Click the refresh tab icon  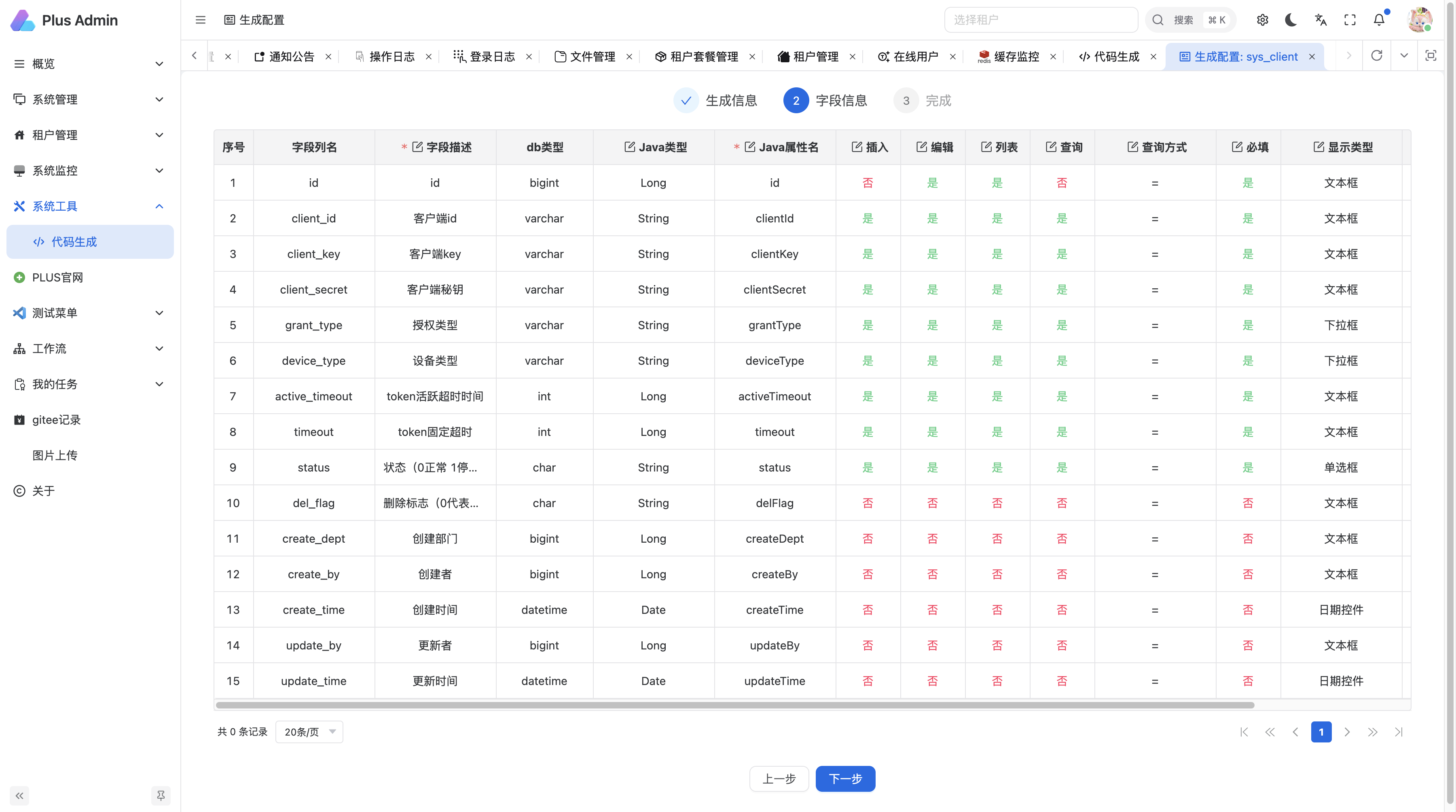click(x=1376, y=55)
